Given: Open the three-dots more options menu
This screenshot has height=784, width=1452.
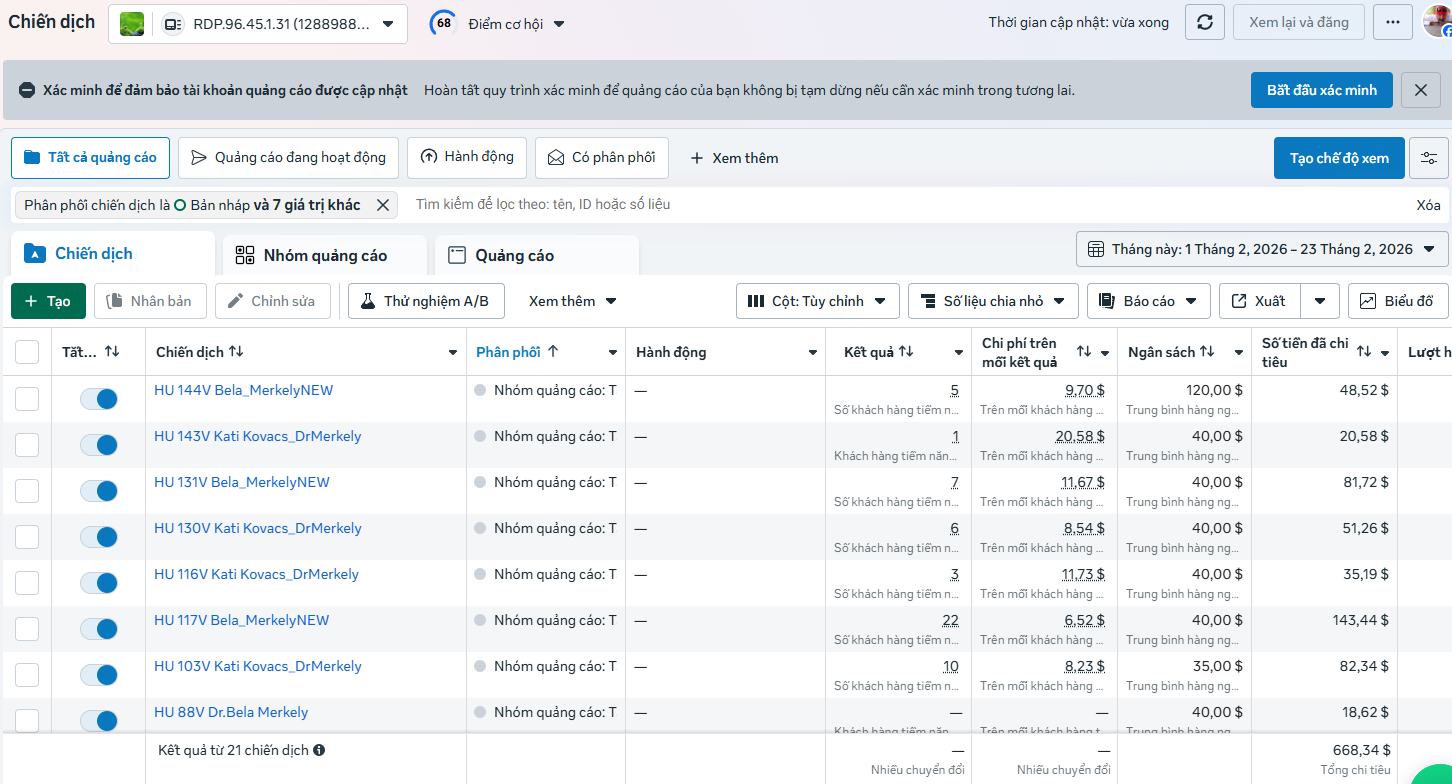Looking at the screenshot, I should (1393, 22).
